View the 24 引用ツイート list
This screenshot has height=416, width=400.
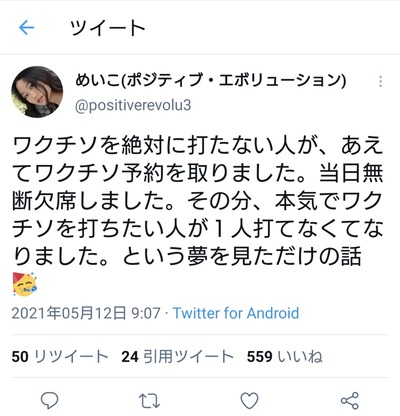177,357
